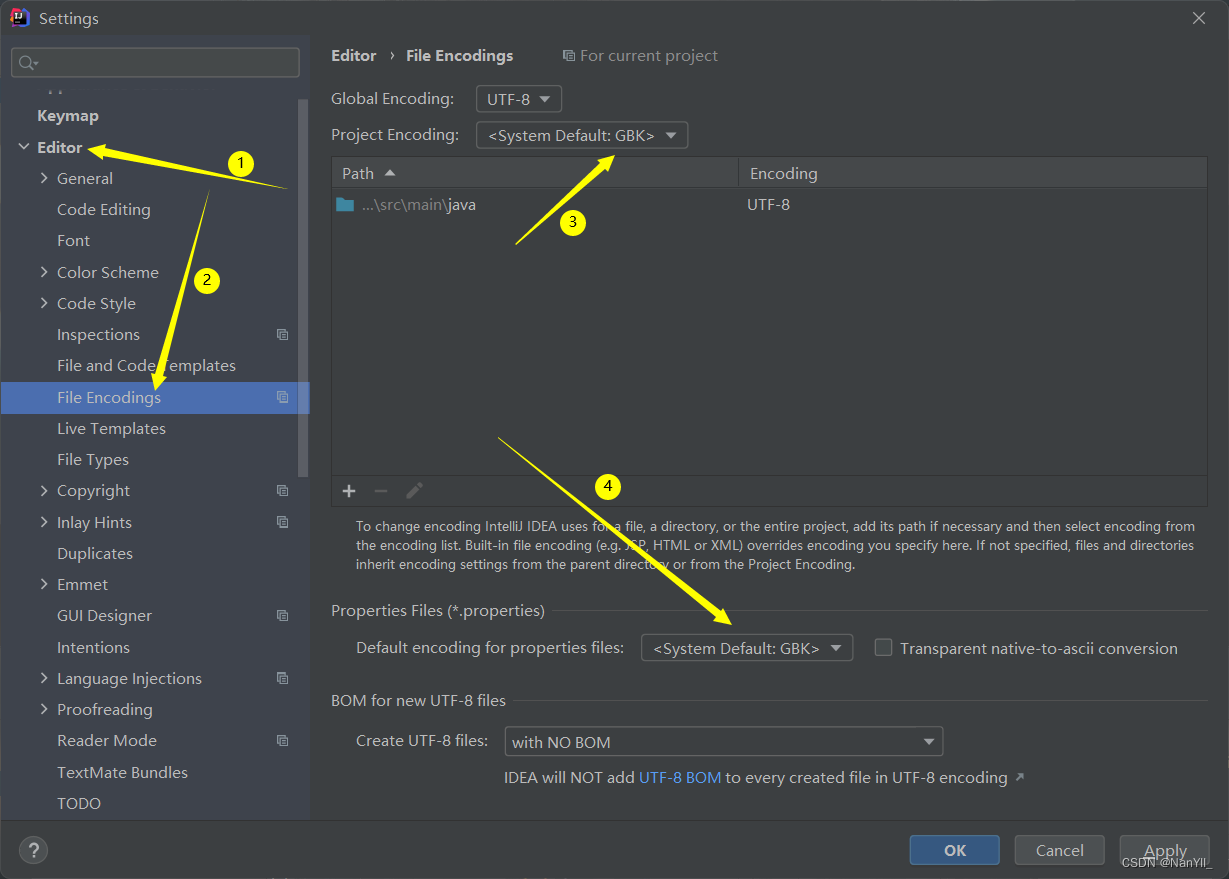Click the folder icon for src\main\java
The height and width of the screenshot is (879, 1229).
click(345, 204)
